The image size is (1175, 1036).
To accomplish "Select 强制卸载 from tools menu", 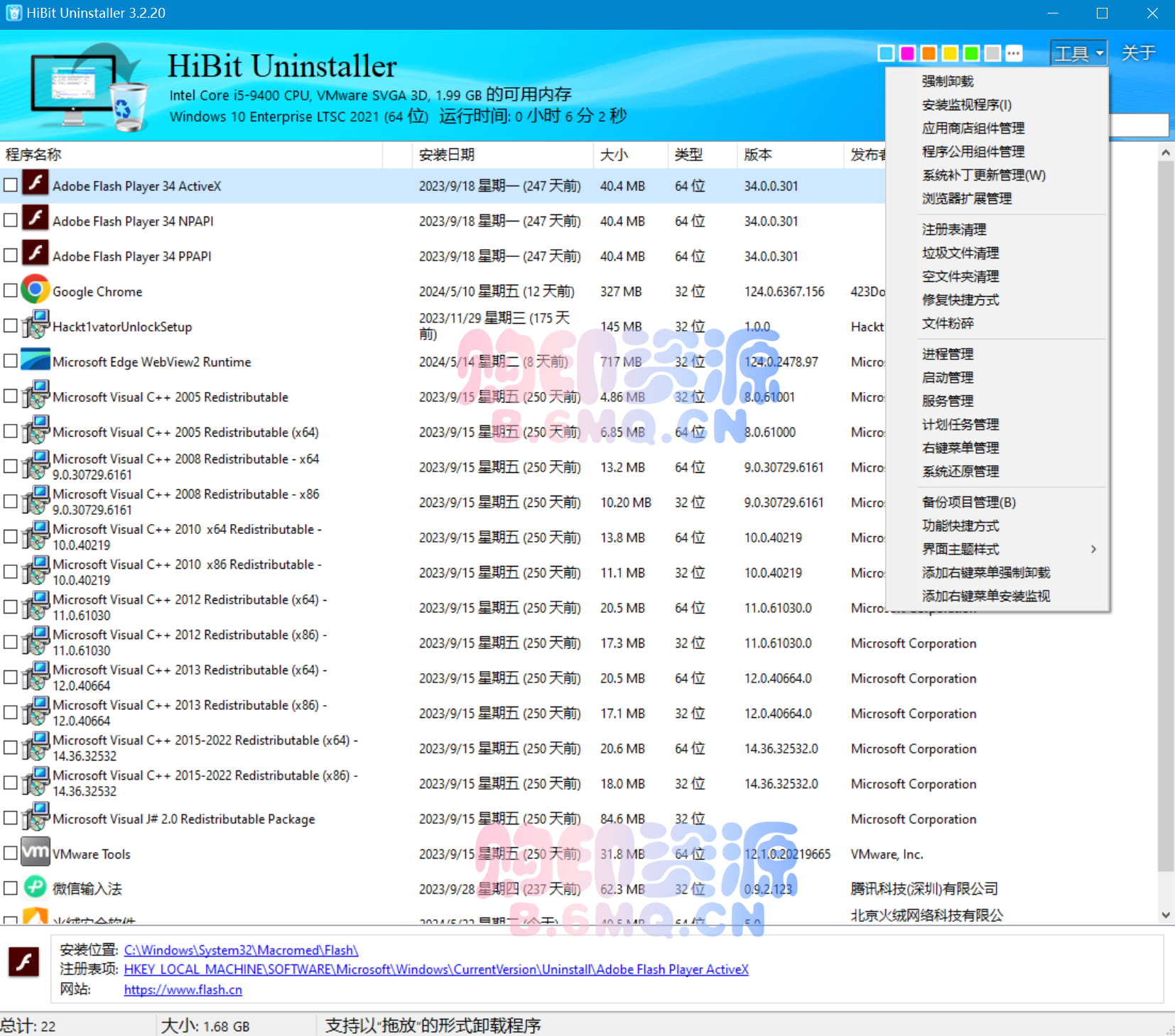I will pyautogui.click(x=997, y=82).
